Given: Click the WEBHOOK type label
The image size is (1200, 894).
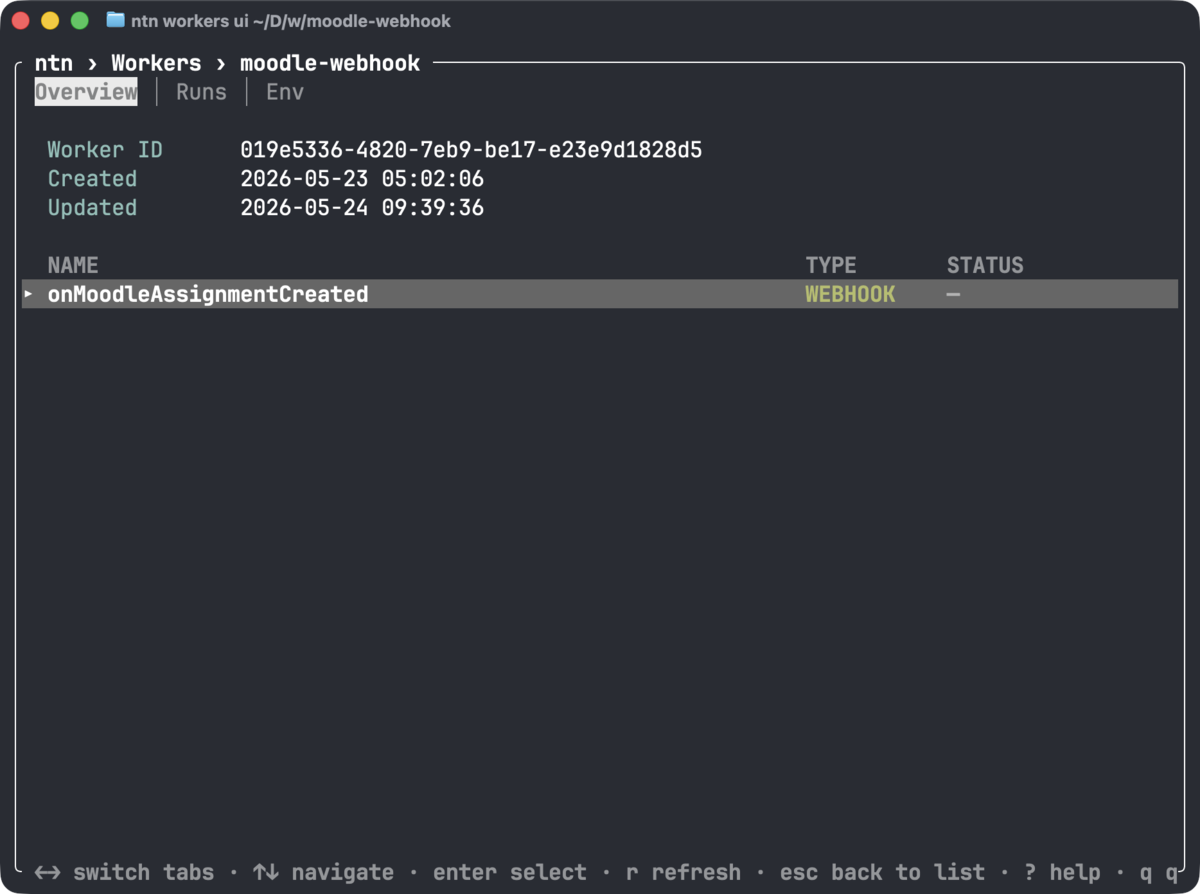Looking at the screenshot, I should click(851, 294).
